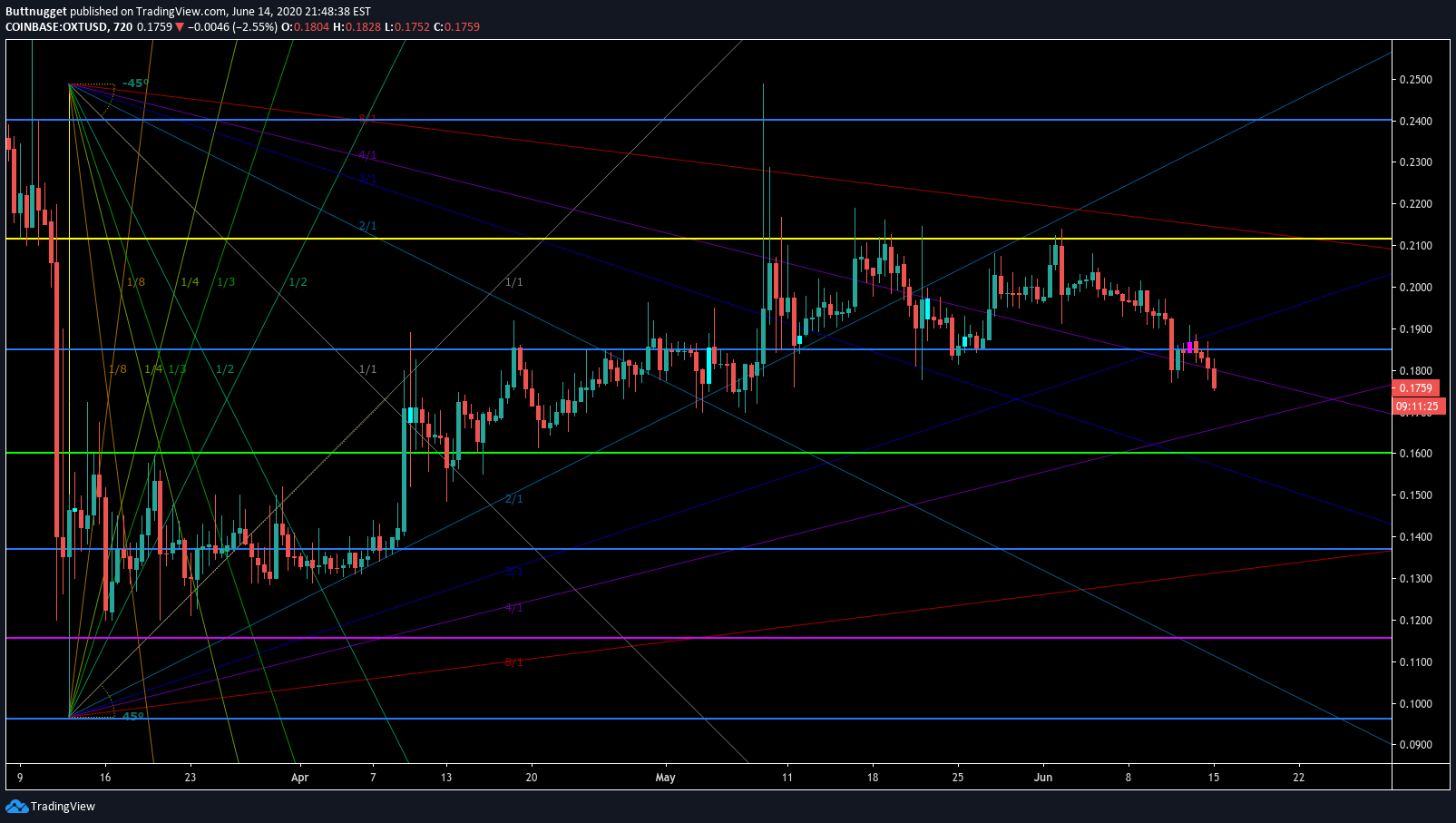The height and width of the screenshot is (823, 1456).
Task: Click the 45° angle label of lower Gann fan
Action: pos(133,716)
